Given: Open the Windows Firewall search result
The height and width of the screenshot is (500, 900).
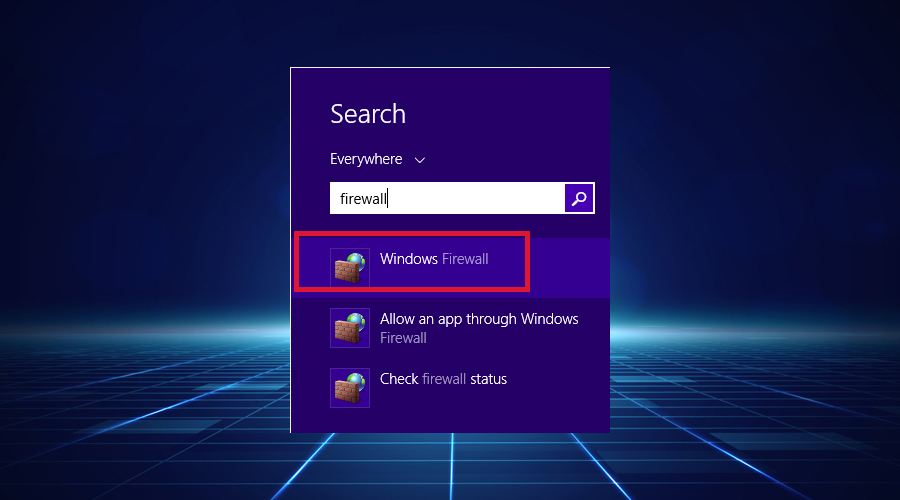Looking at the screenshot, I should point(450,268).
